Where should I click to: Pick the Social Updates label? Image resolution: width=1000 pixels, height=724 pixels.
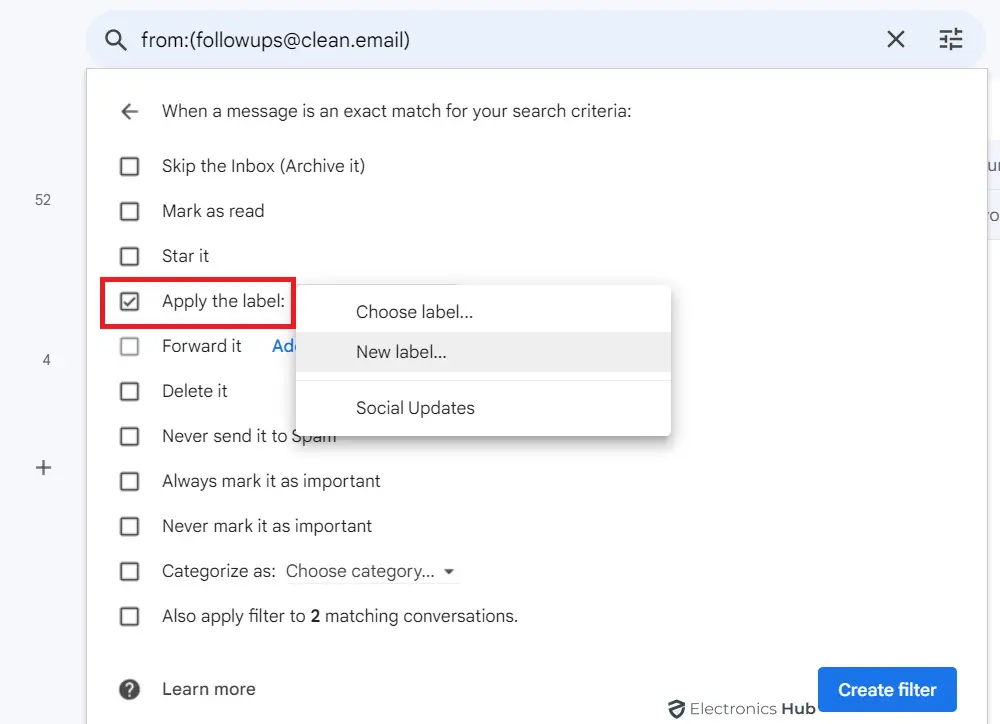click(x=415, y=408)
